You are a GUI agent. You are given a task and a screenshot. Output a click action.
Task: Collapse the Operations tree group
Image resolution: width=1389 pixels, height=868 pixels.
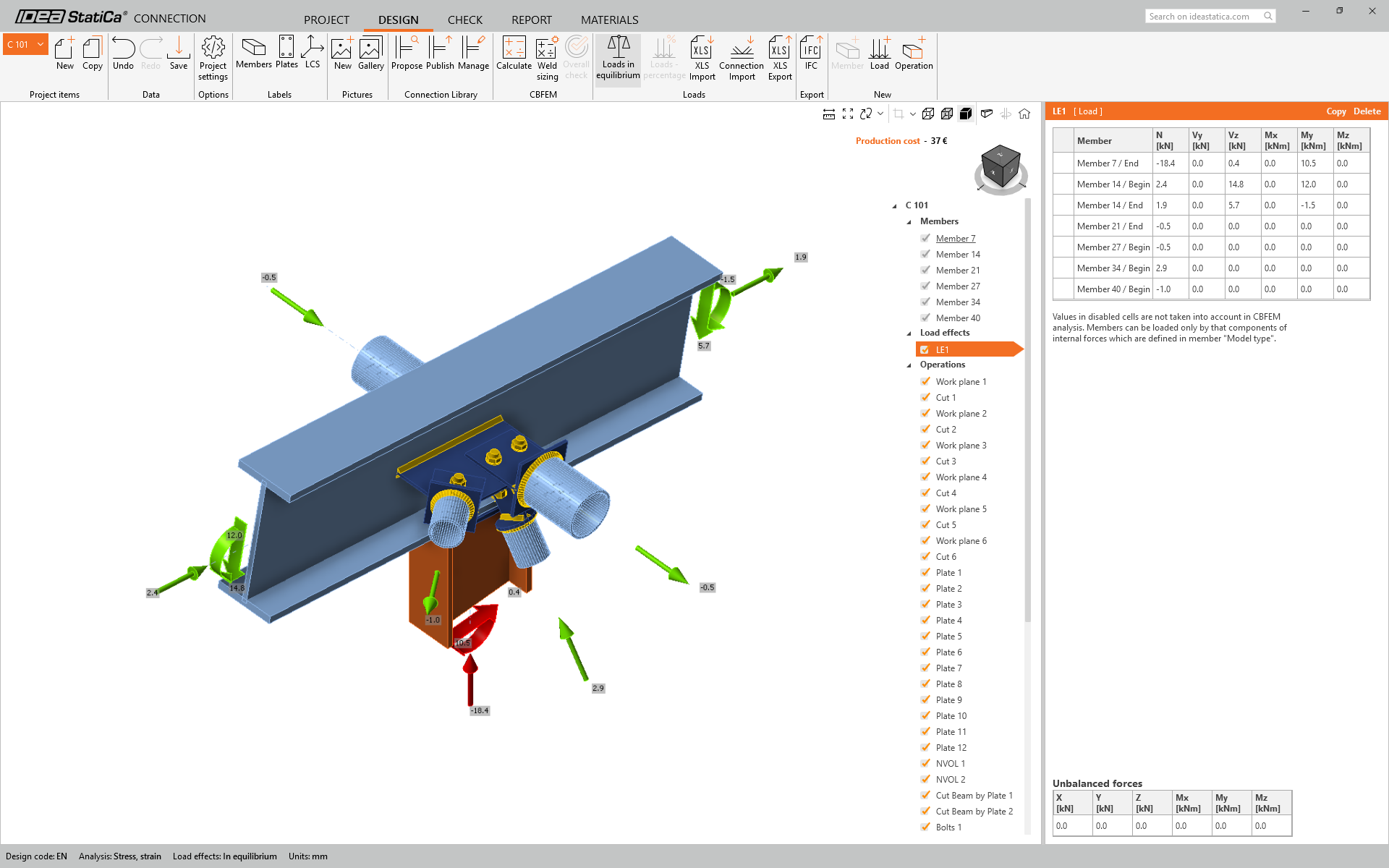909,365
